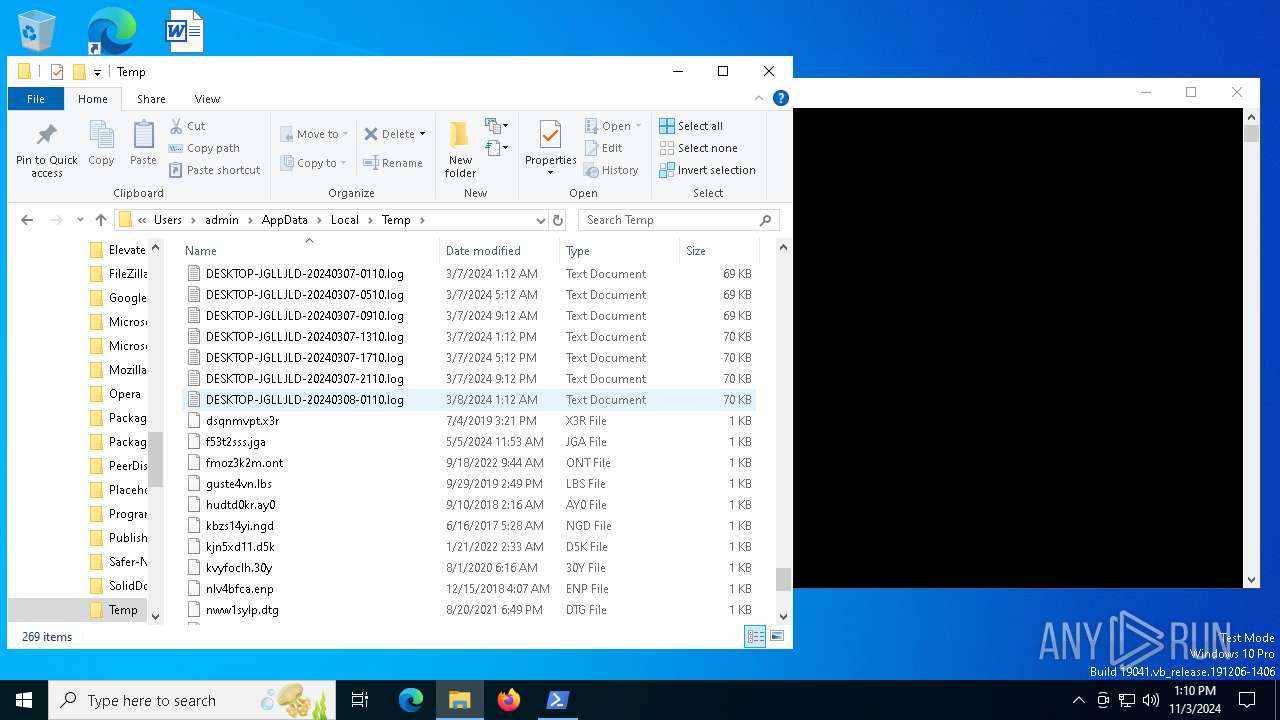The image size is (1280, 720).
Task: Show file History
Action: [x=612, y=170]
